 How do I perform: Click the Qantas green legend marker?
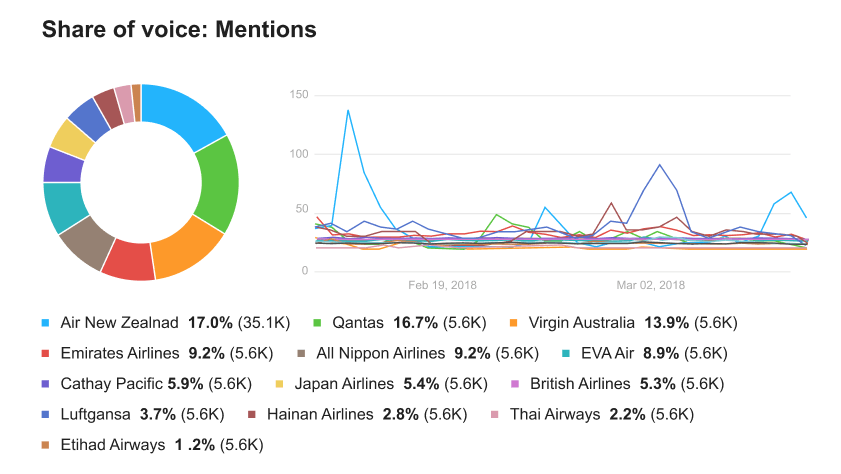coord(317,323)
